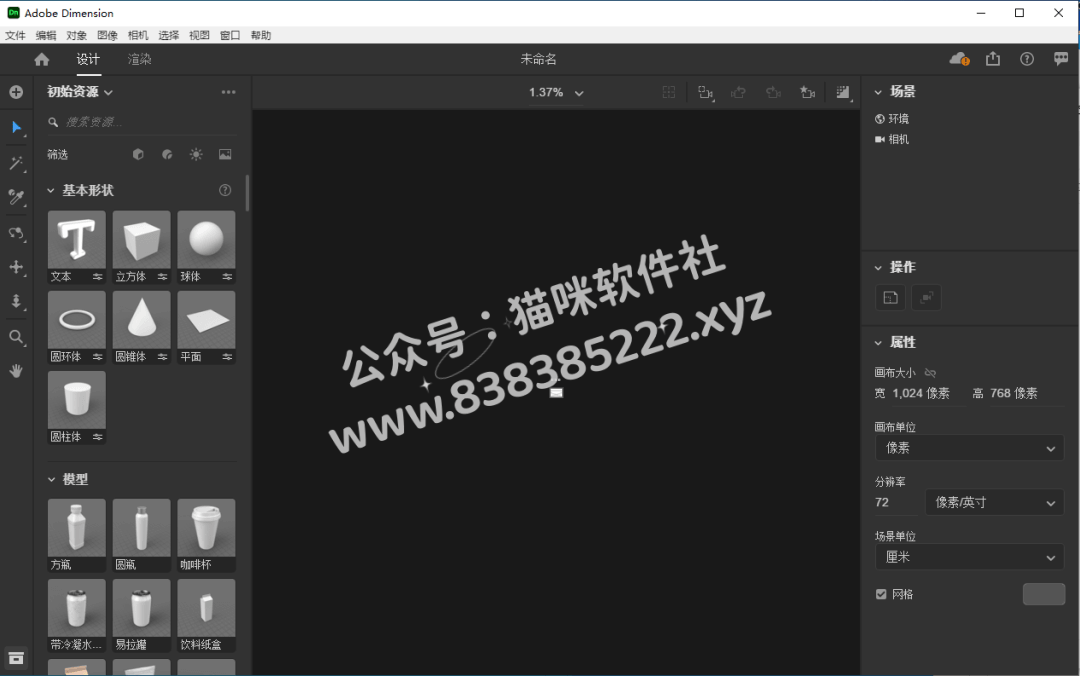The width and height of the screenshot is (1080, 676).
Task: Open the 初始资源 assets dropdown
Action: (80, 92)
